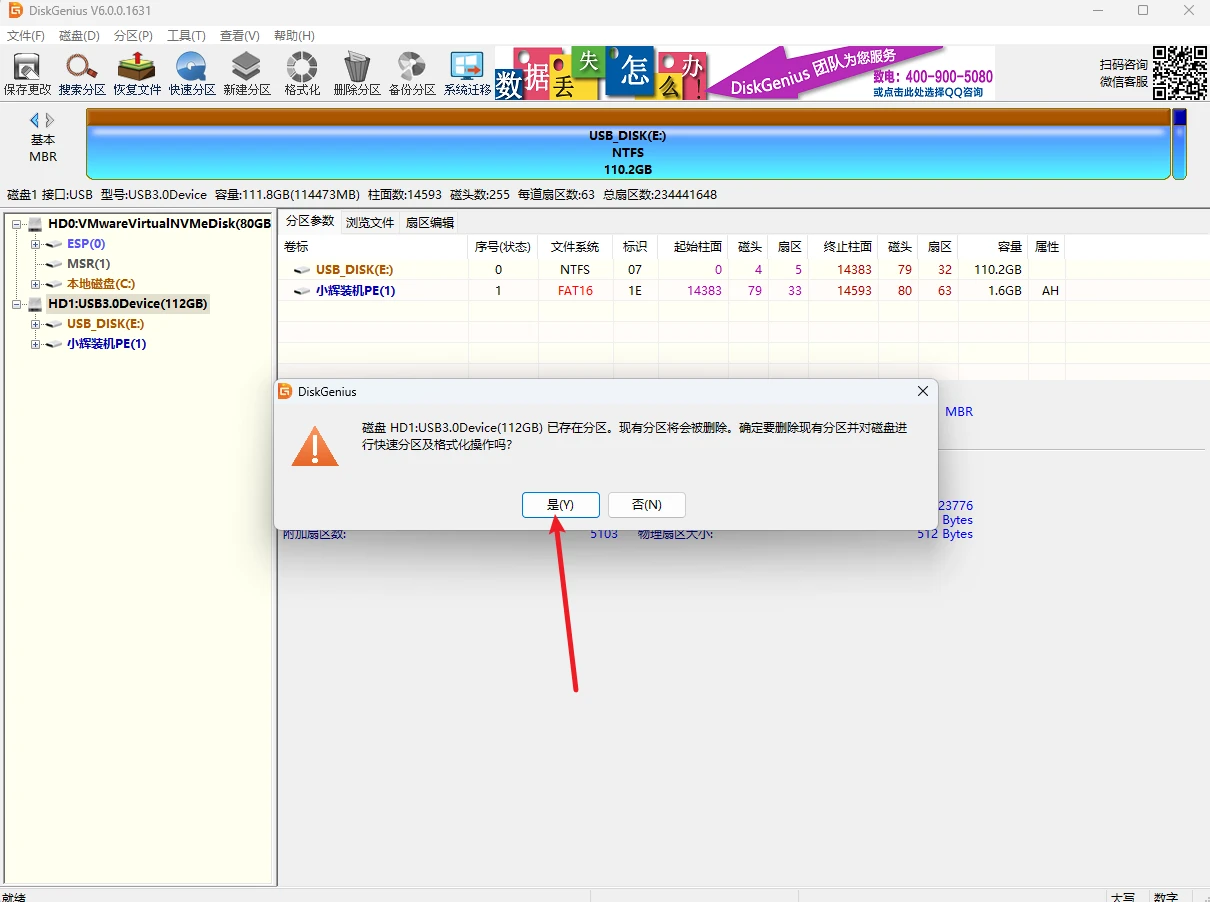Confirm with the 是(Y) button
The height and width of the screenshot is (902, 1210).
tap(561, 505)
